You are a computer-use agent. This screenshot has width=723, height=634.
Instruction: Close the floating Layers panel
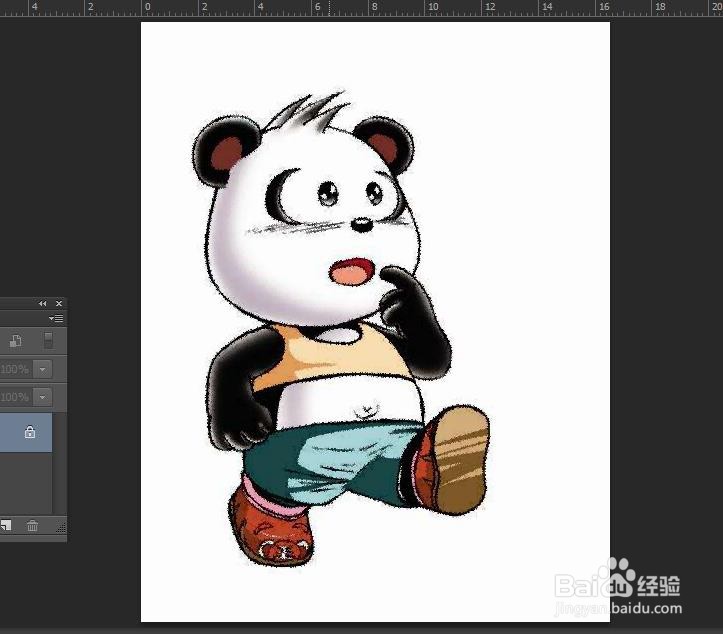pos(59,303)
